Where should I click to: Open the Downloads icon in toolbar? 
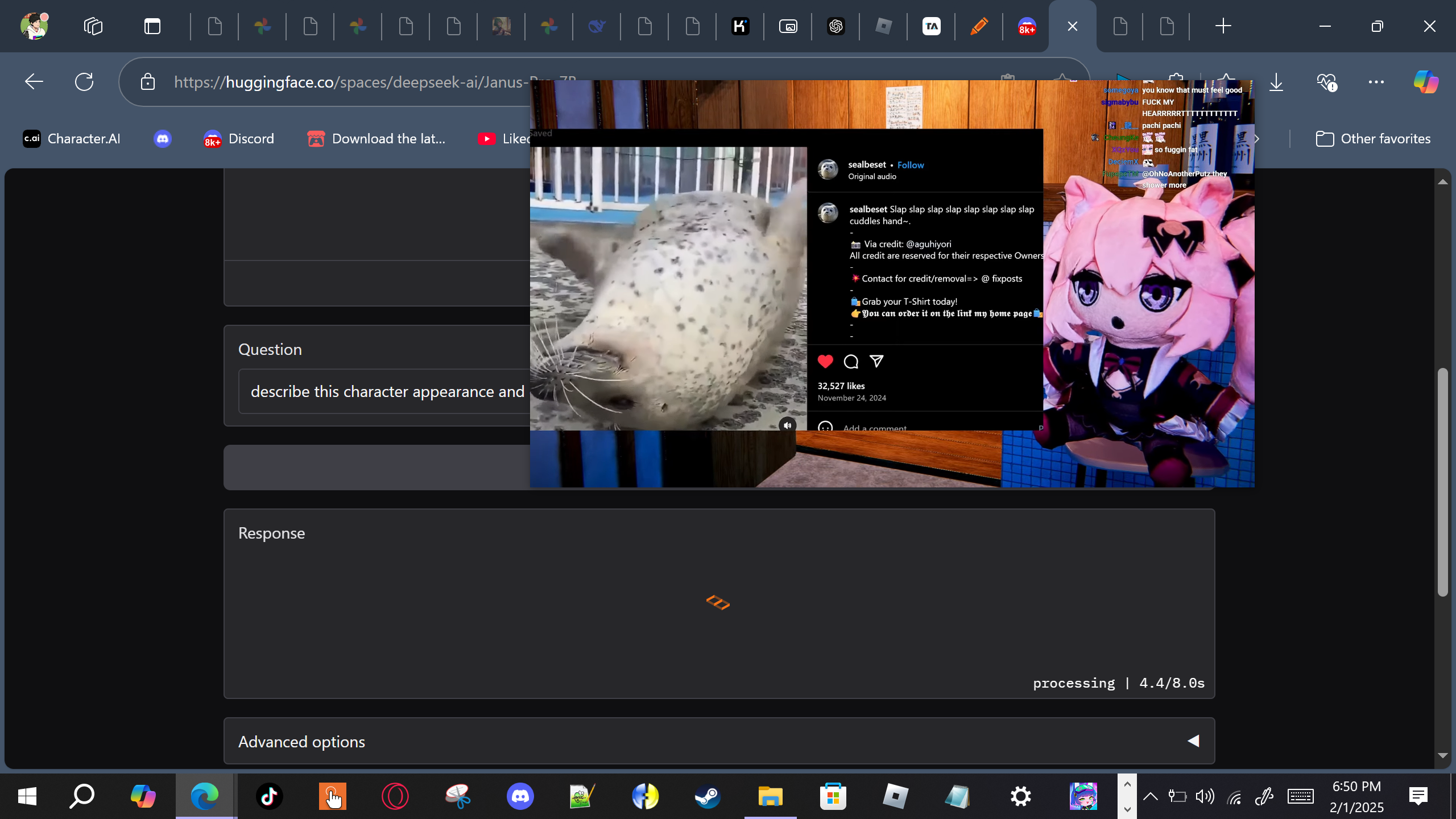coord(1276,82)
